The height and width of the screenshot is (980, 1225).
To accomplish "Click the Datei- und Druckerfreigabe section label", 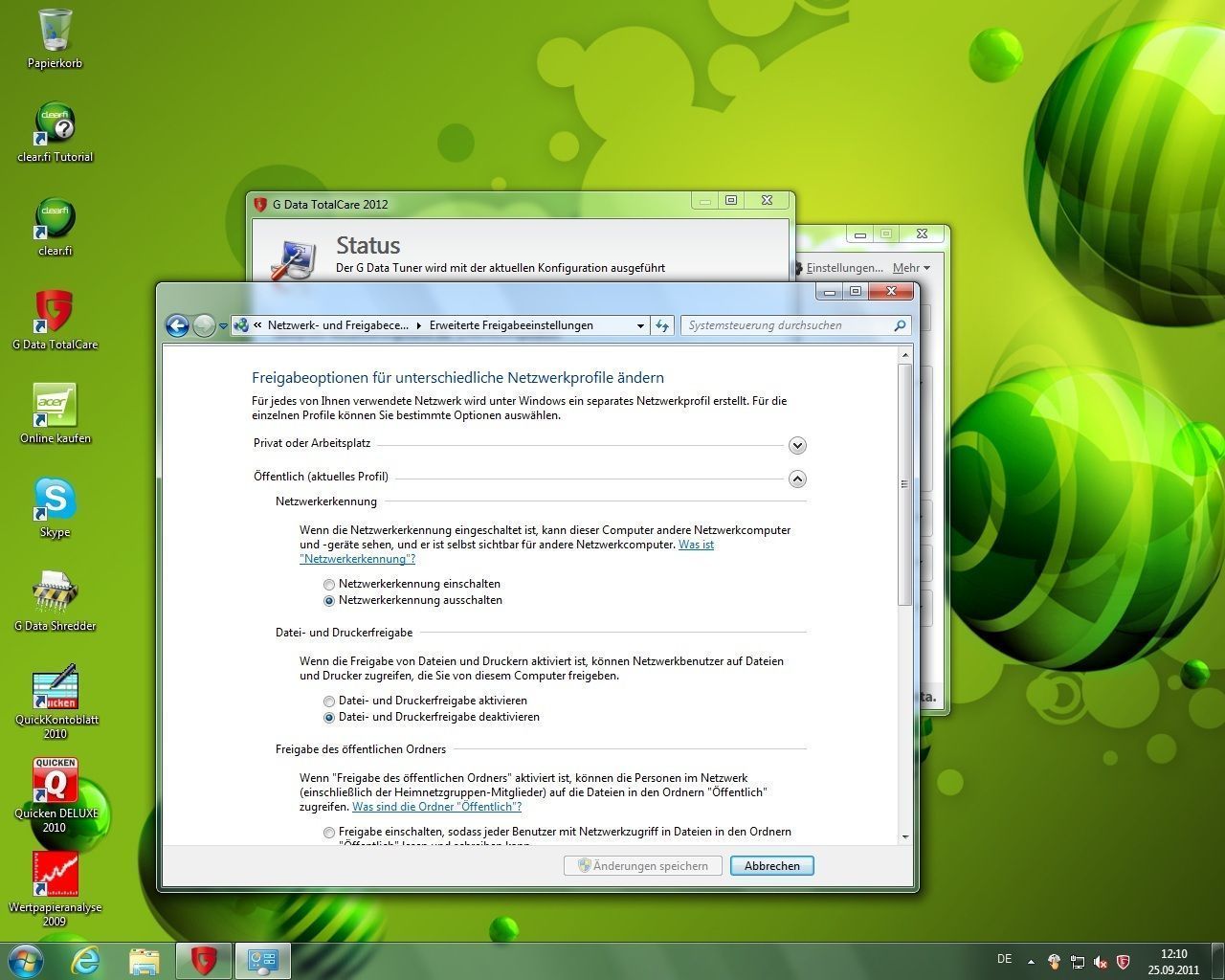I will pos(345,633).
